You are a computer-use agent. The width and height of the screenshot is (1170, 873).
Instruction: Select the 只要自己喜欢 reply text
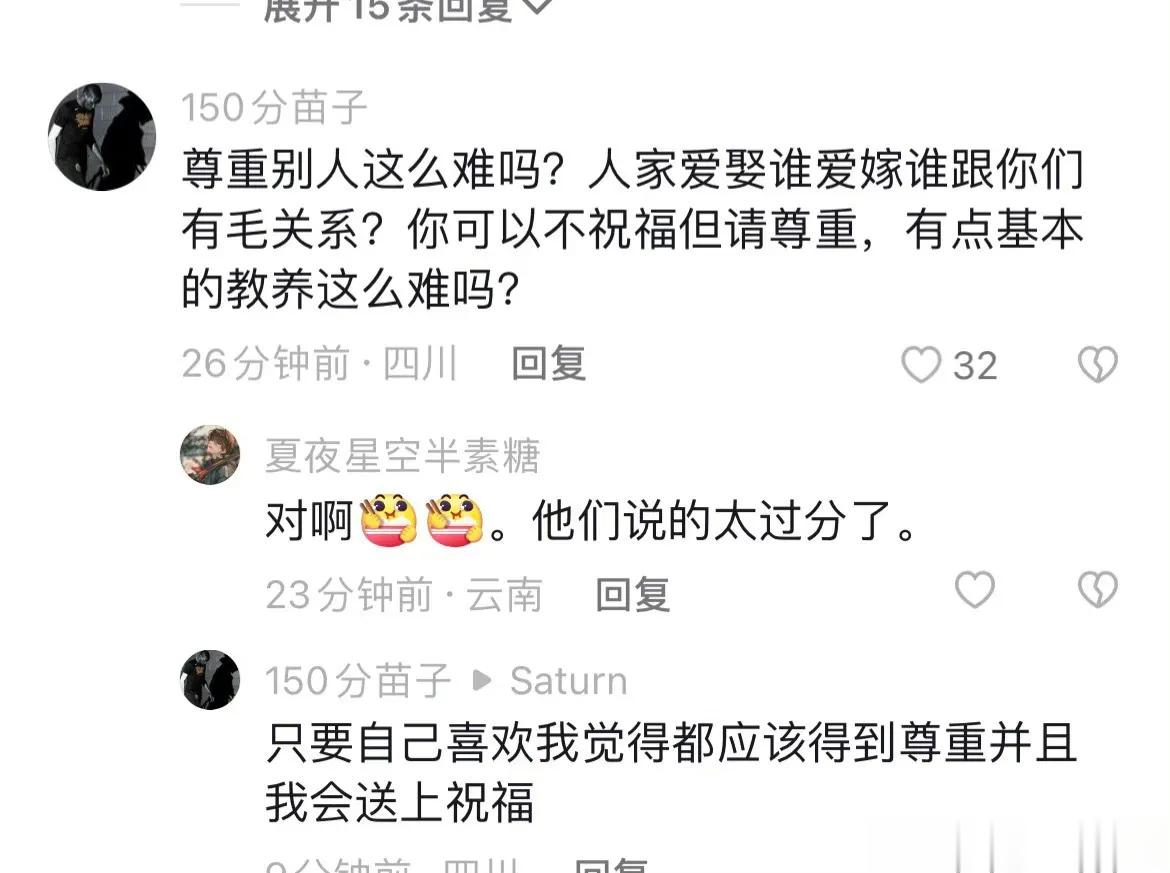pyautogui.click(x=671, y=772)
